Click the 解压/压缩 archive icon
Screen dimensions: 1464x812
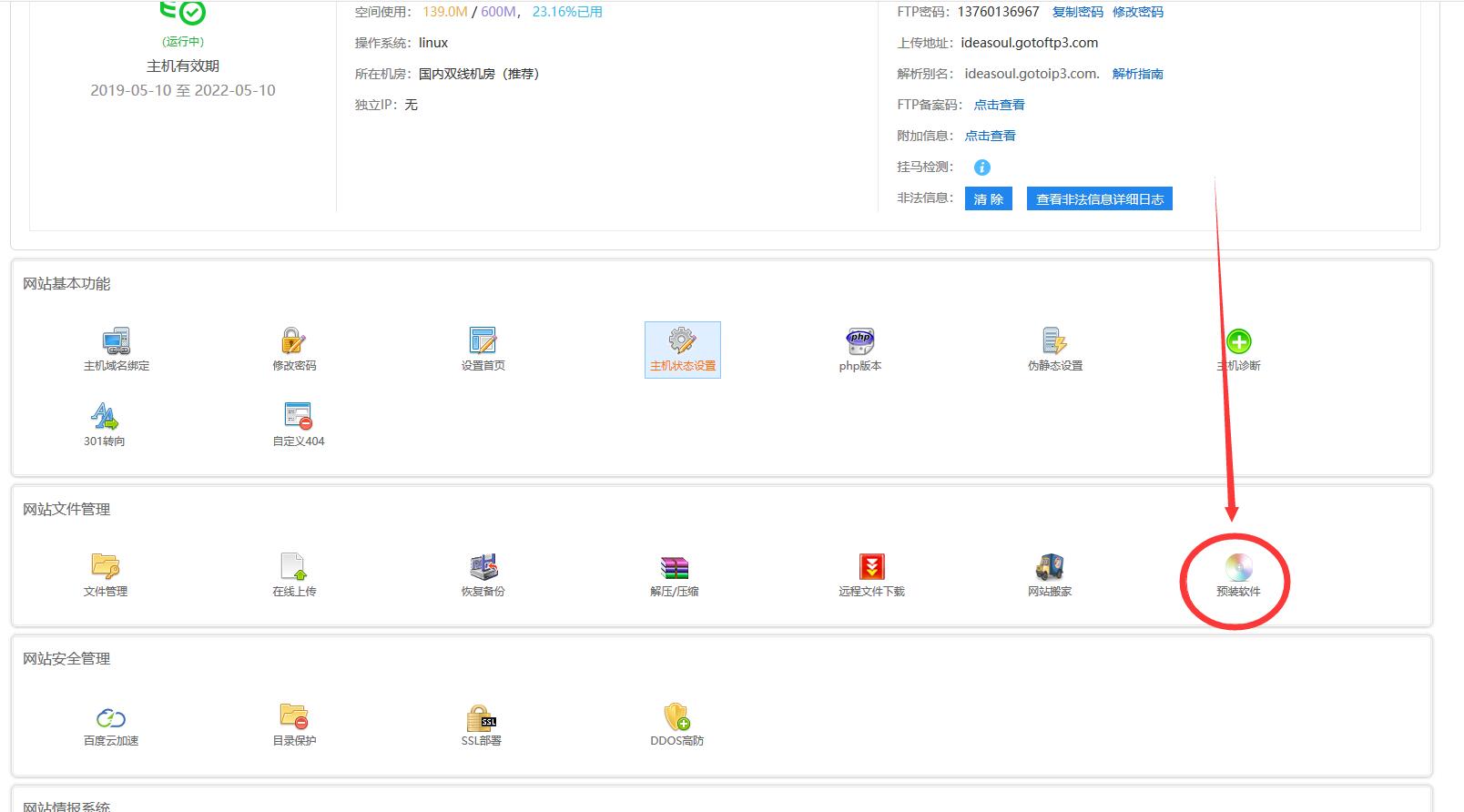(x=675, y=566)
